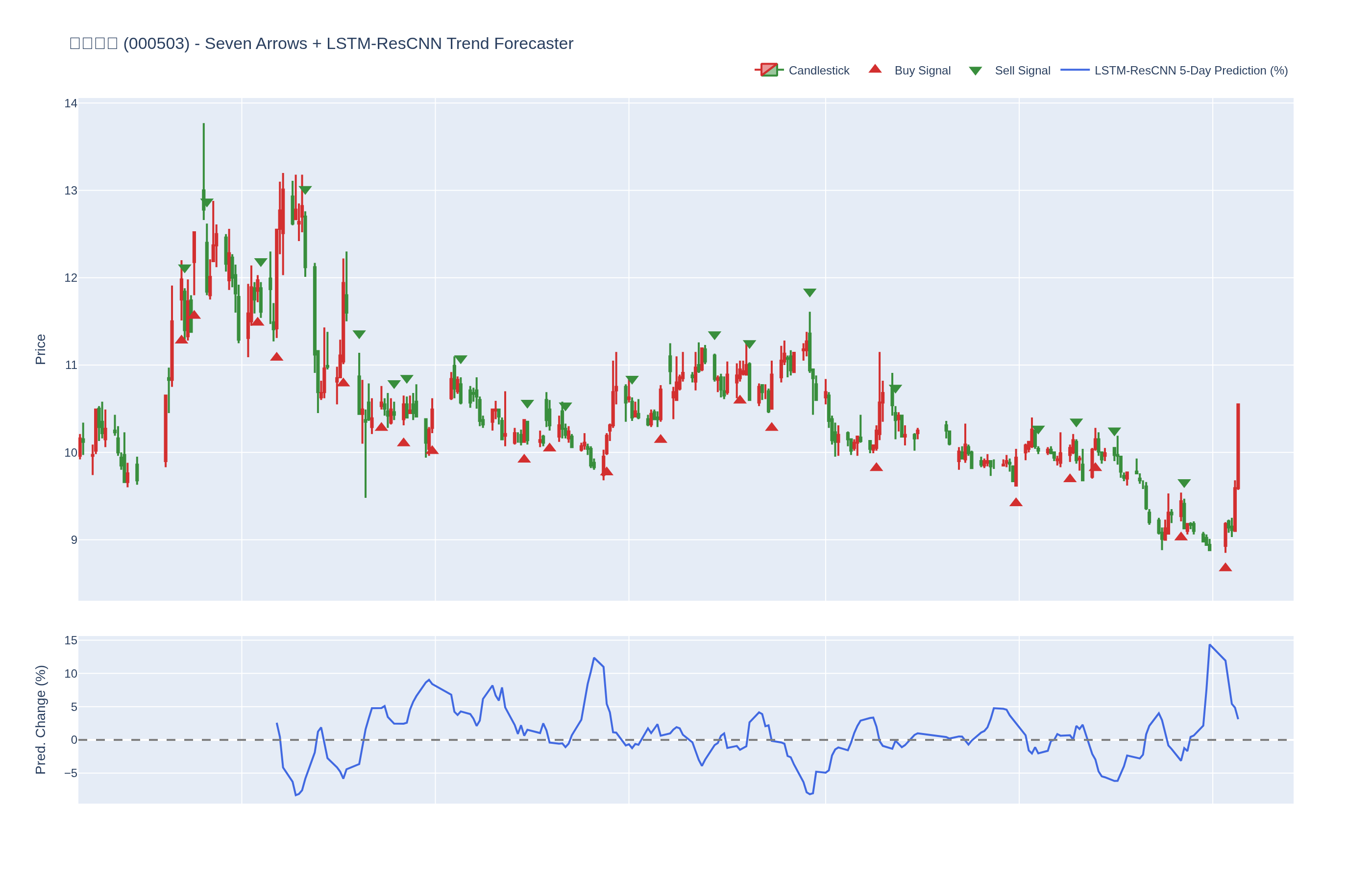Image resolution: width=1372 pixels, height=882 pixels.
Task: Select the lowest buy signal marker below 9
Action: [1225, 567]
